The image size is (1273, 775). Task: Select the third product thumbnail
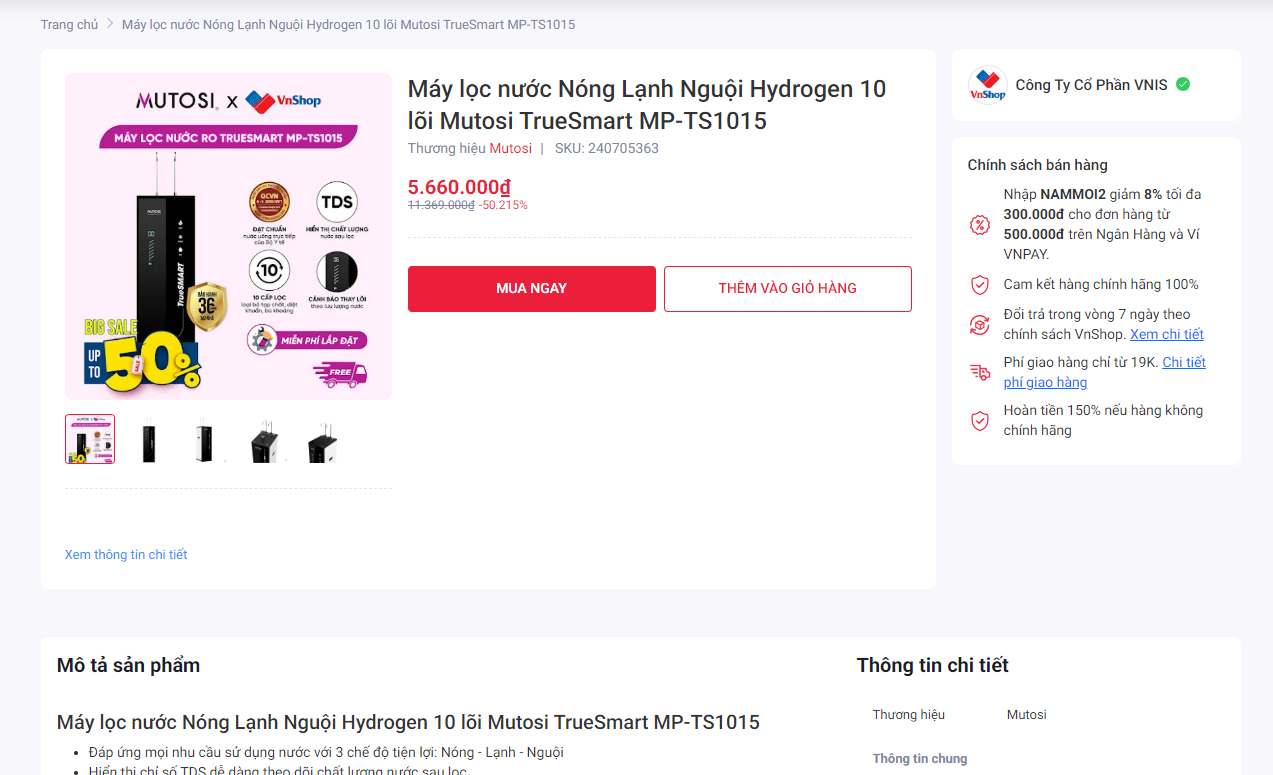206,439
